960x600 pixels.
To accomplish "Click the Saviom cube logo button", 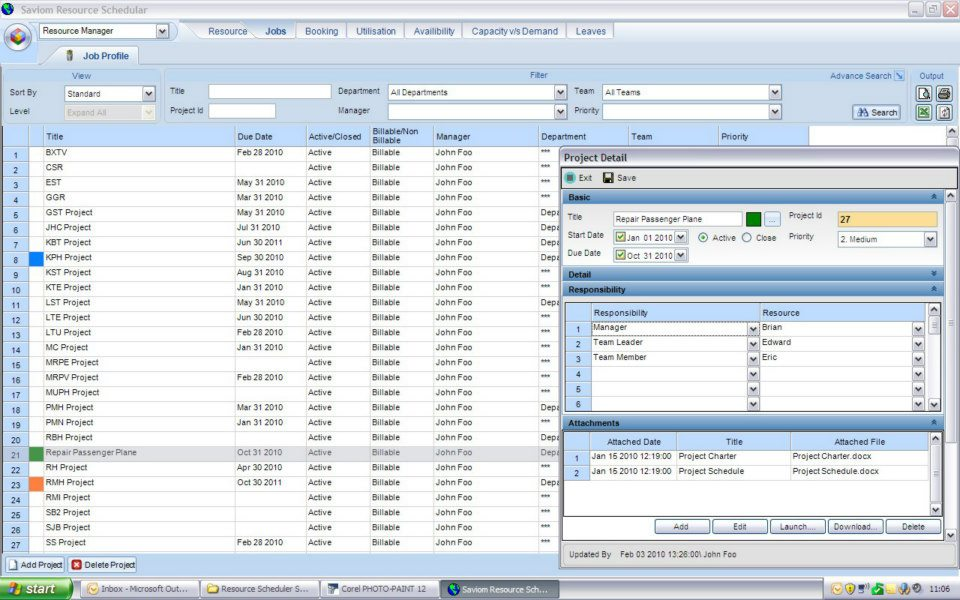I will pos(18,37).
